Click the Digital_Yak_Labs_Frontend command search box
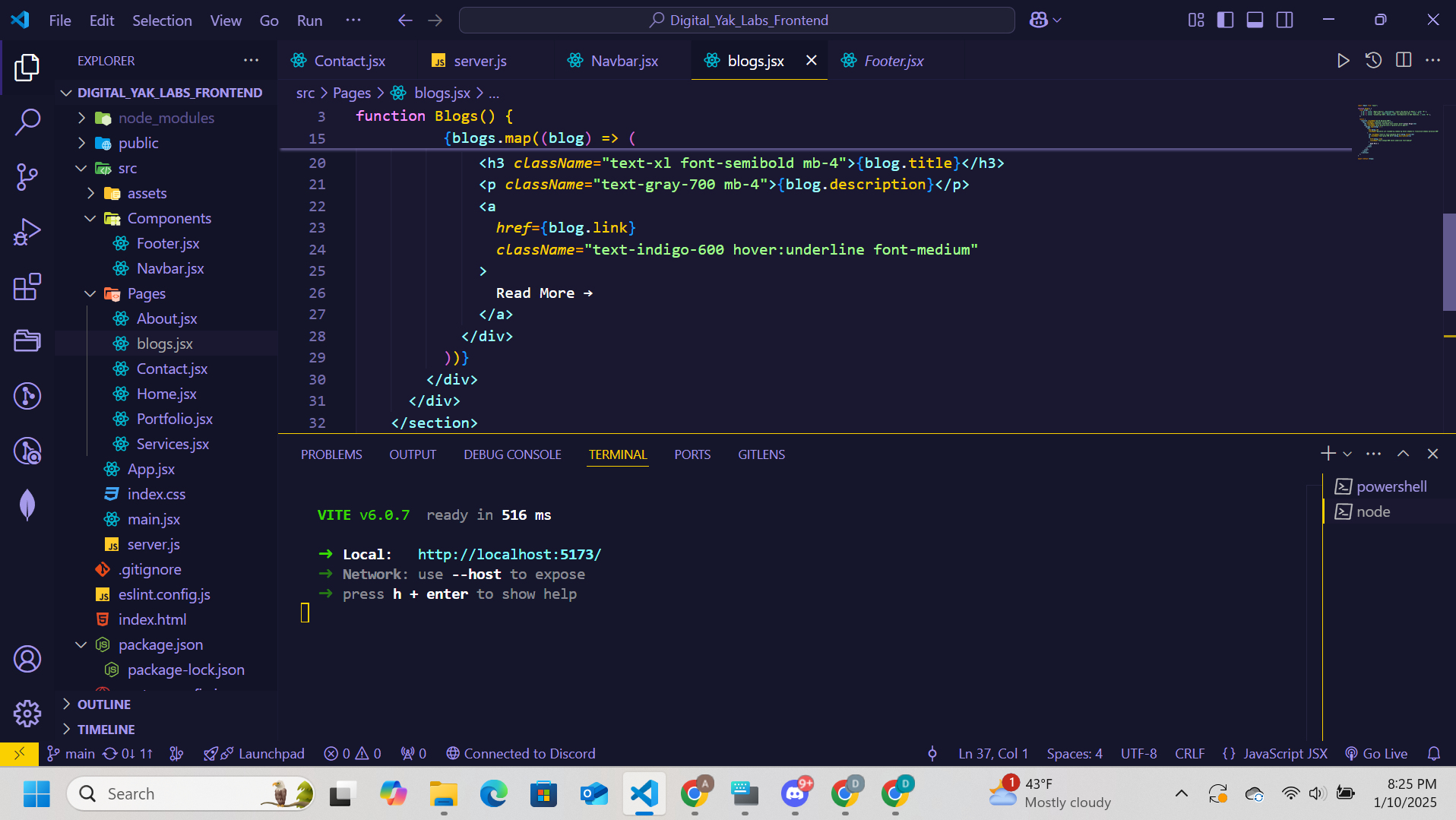The width and height of the screenshot is (1456, 820). coord(737,21)
